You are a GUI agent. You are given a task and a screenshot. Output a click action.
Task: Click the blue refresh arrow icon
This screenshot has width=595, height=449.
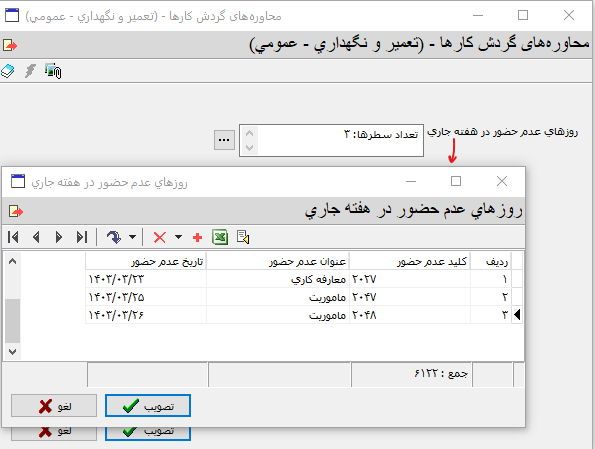[113, 237]
